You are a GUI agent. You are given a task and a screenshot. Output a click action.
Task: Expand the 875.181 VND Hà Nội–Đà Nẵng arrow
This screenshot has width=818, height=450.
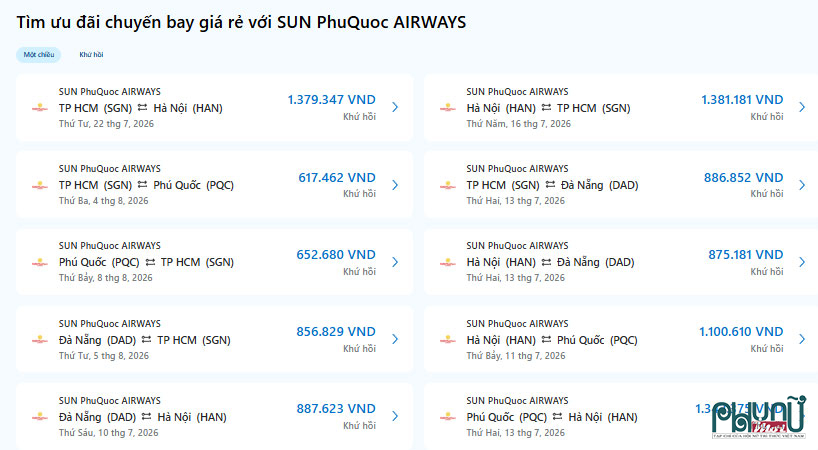[x=802, y=262]
